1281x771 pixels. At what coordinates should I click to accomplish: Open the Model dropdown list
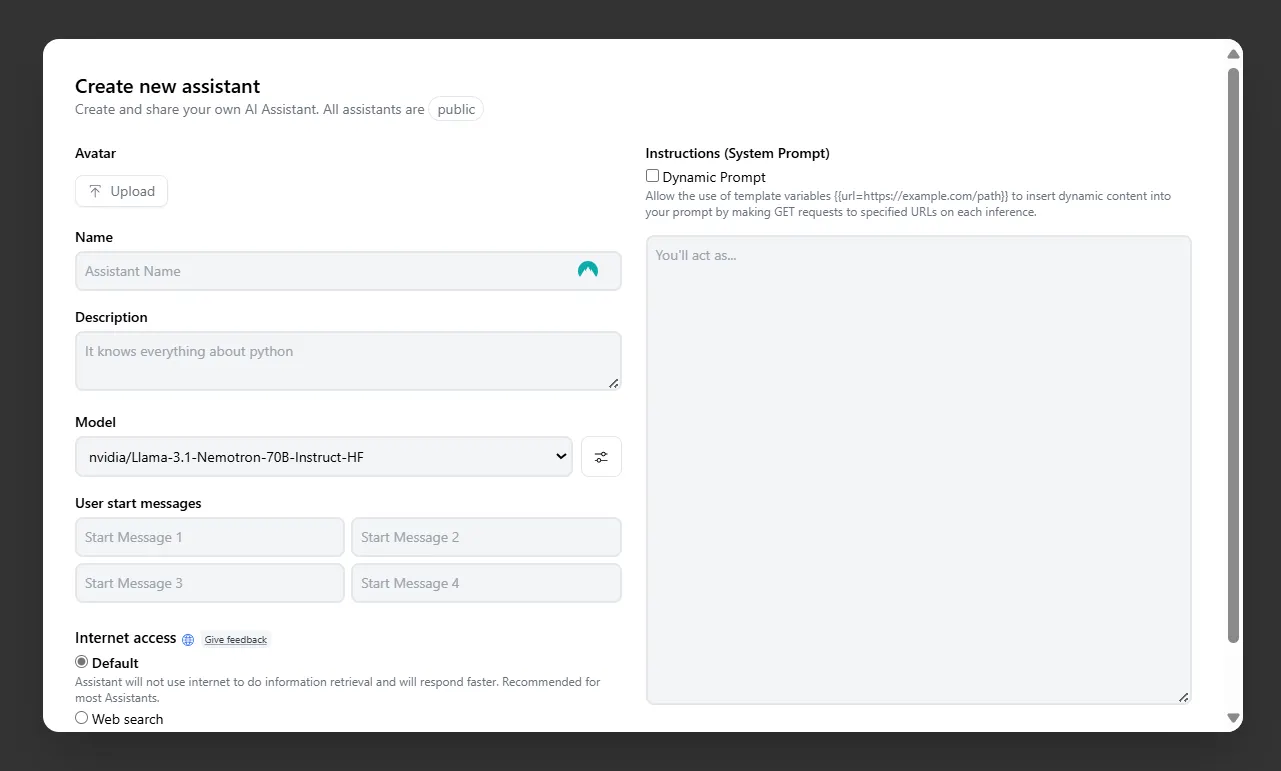coord(323,457)
